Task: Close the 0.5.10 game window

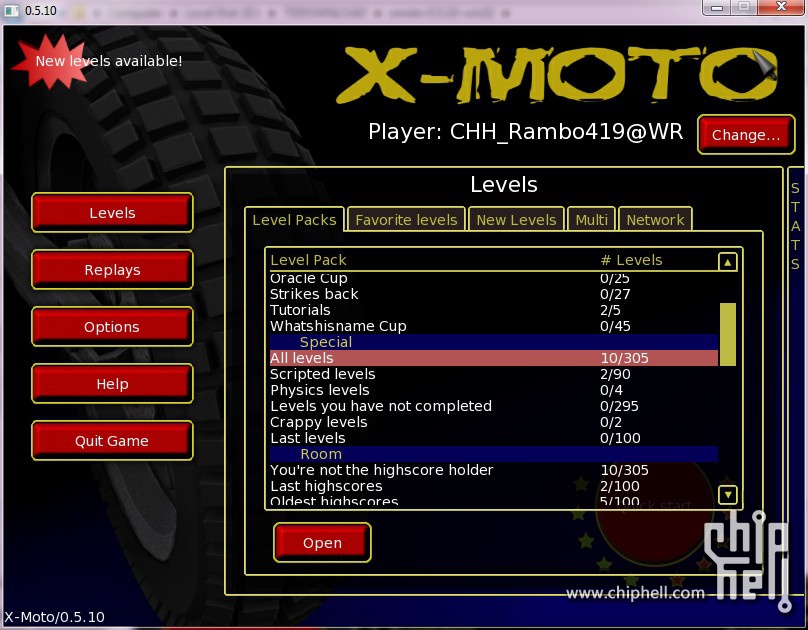Action: (781, 7)
